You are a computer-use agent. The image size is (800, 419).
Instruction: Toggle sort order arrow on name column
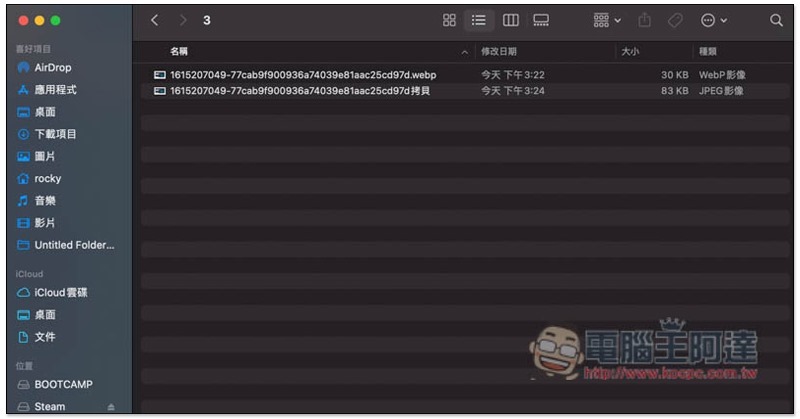point(464,52)
